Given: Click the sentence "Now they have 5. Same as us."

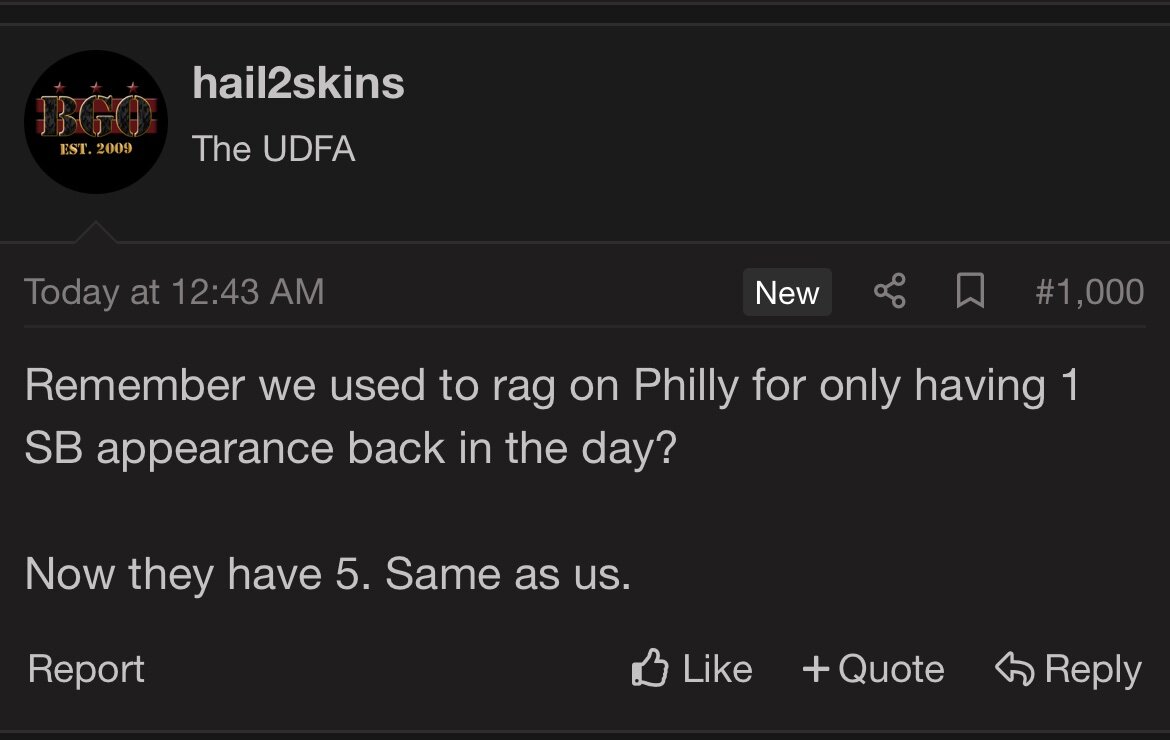Looking at the screenshot, I should pos(328,574).
